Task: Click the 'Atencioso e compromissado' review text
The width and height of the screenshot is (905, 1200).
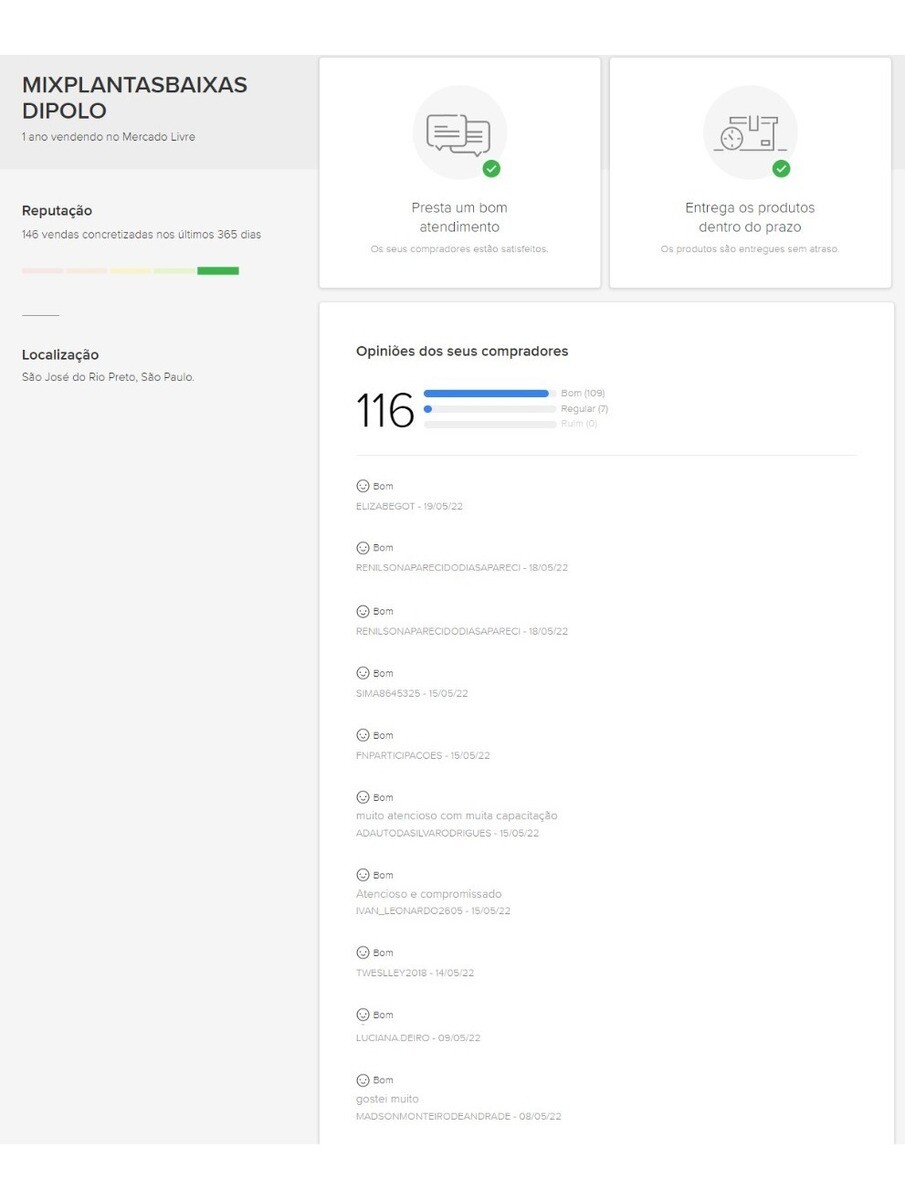Action: [428, 894]
